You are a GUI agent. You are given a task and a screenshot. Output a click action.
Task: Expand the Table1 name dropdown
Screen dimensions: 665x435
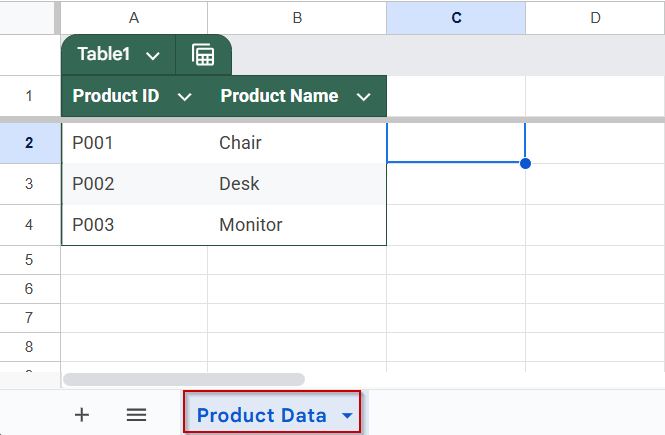pos(153,56)
